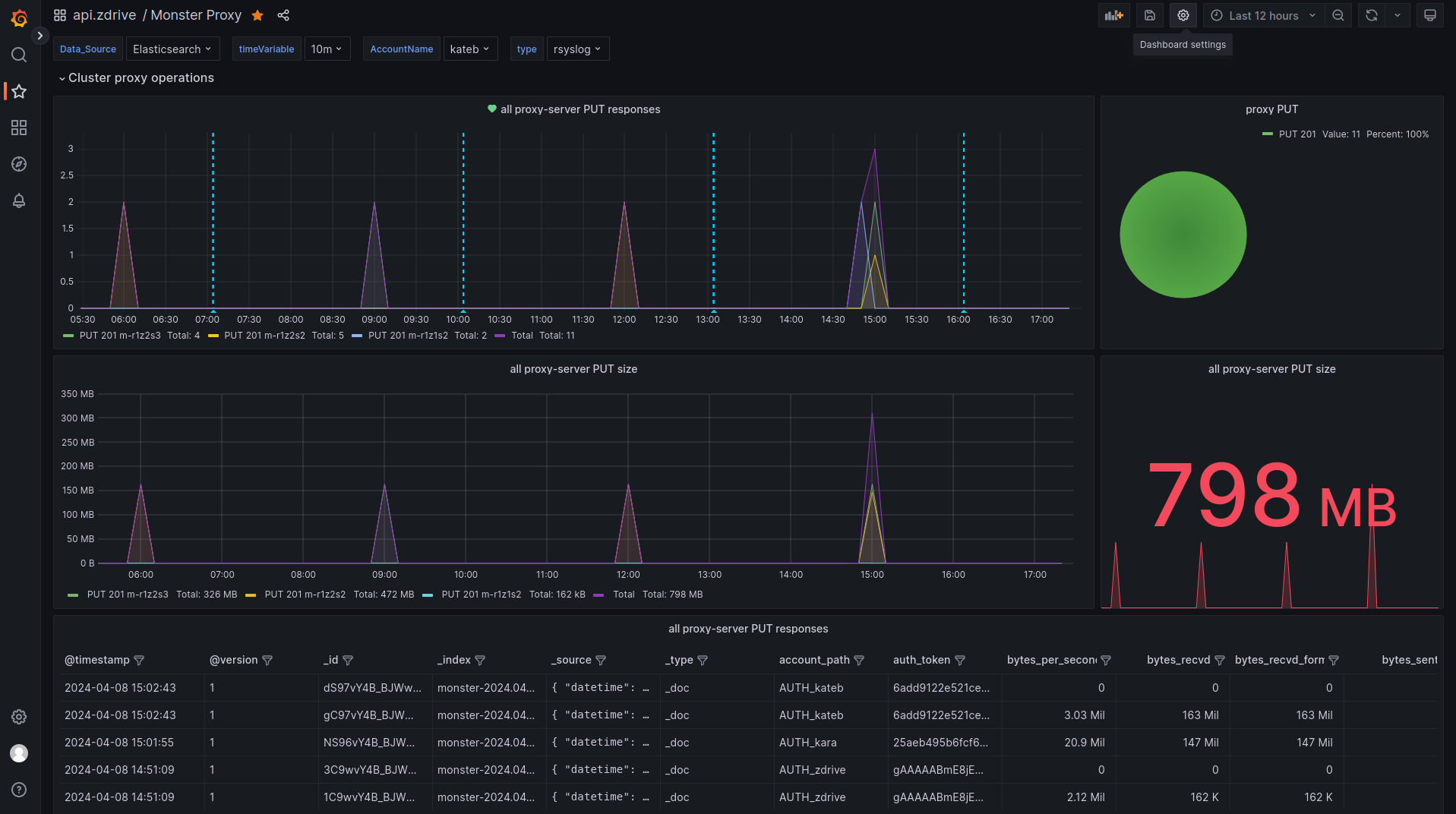Toggle the Total series in the PUT size legend

pos(623,595)
